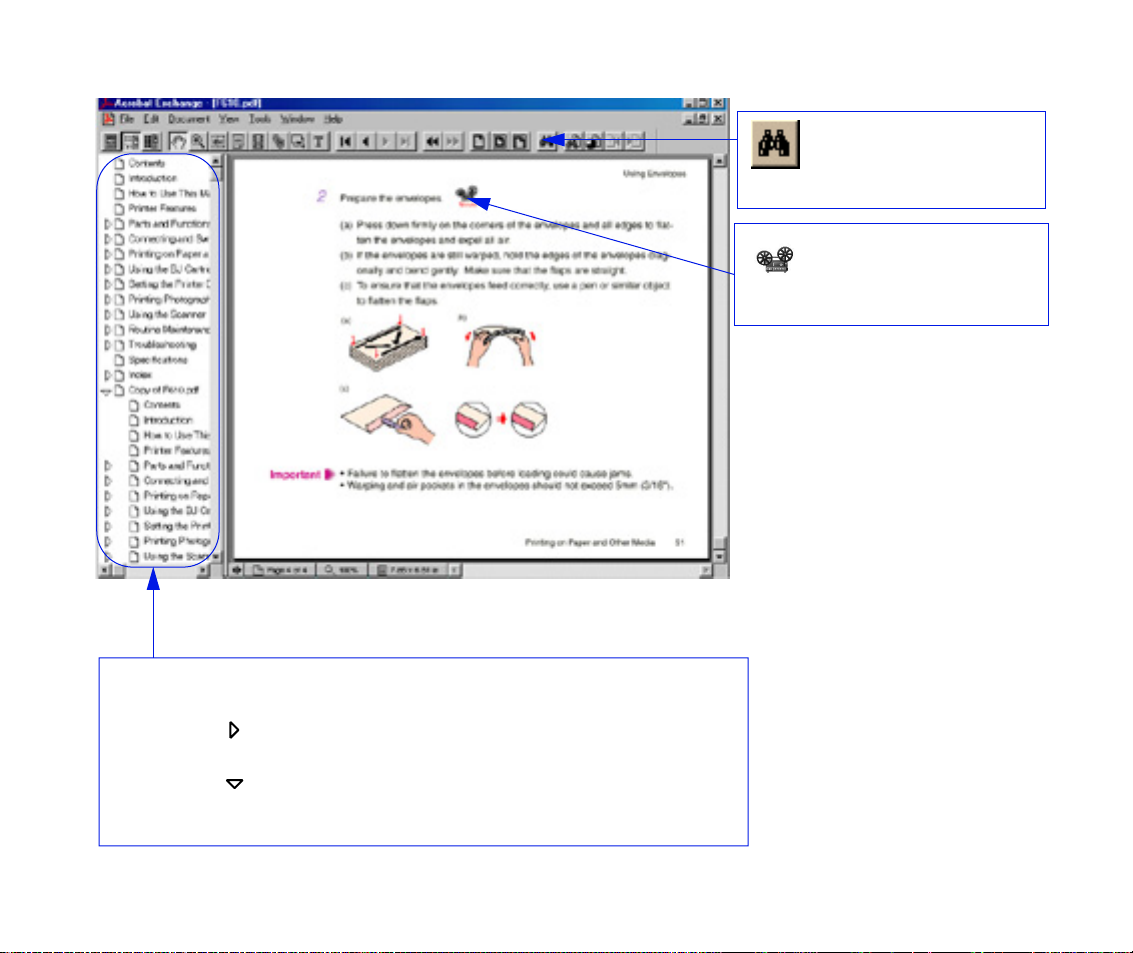Click movie projector icon beside Prepare the envelopes
1133x953 pixels.
click(467, 195)
